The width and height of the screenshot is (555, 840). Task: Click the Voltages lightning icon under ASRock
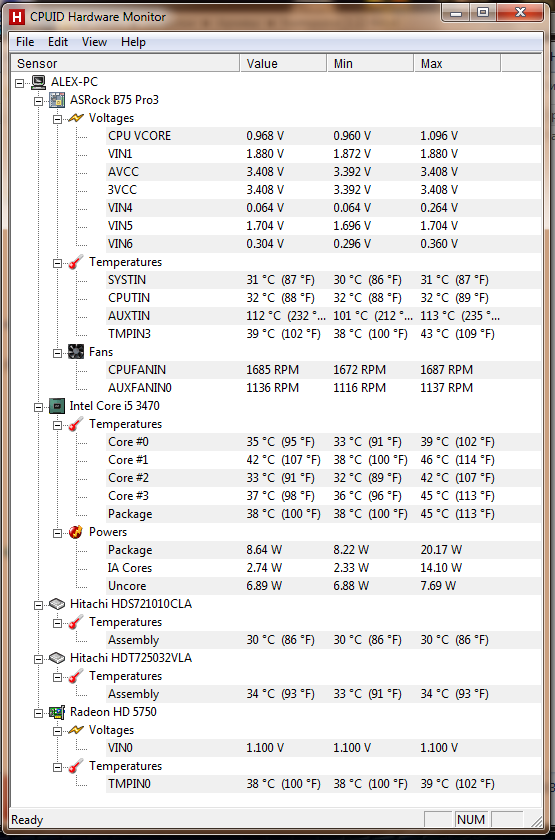(x=76, y=118)
